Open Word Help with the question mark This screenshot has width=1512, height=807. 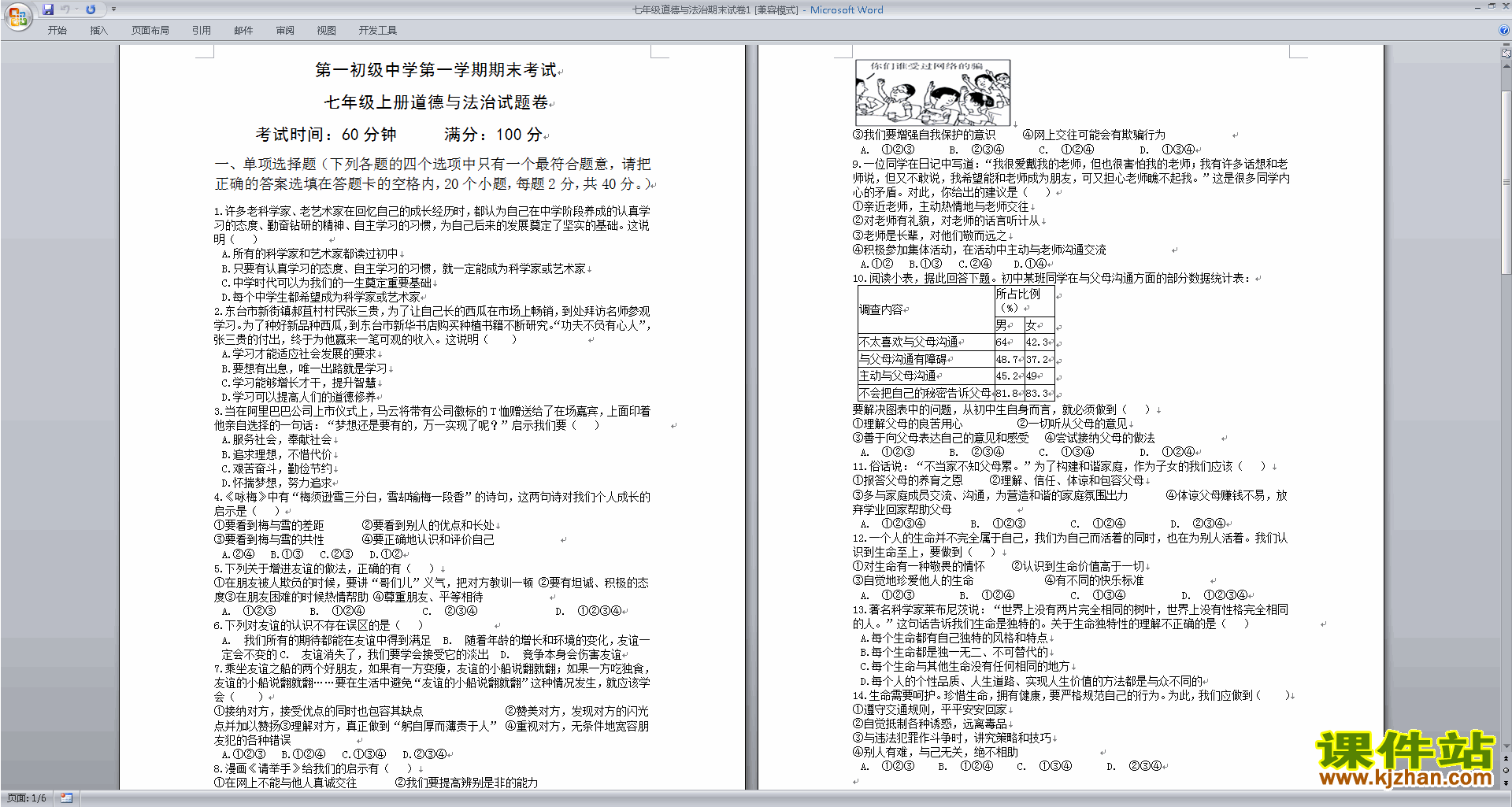point(1504,31)
